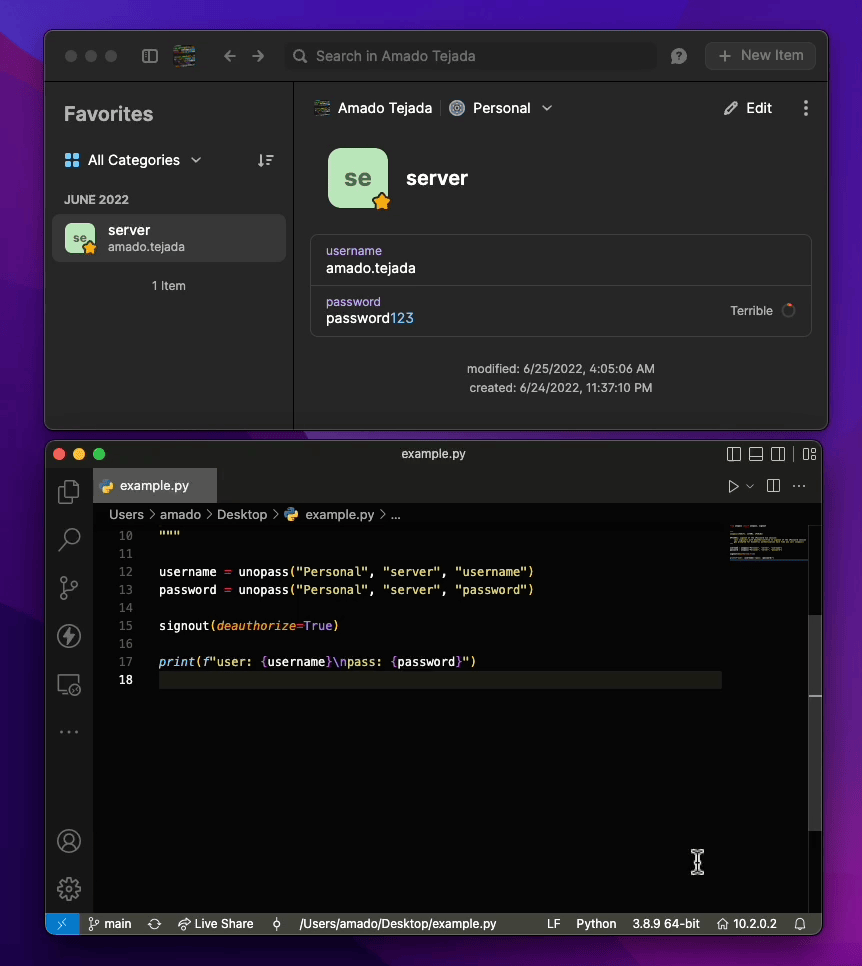Click the breadcrumb ellipsis after example.py
862x966 pixels.
tap(396, 515)
